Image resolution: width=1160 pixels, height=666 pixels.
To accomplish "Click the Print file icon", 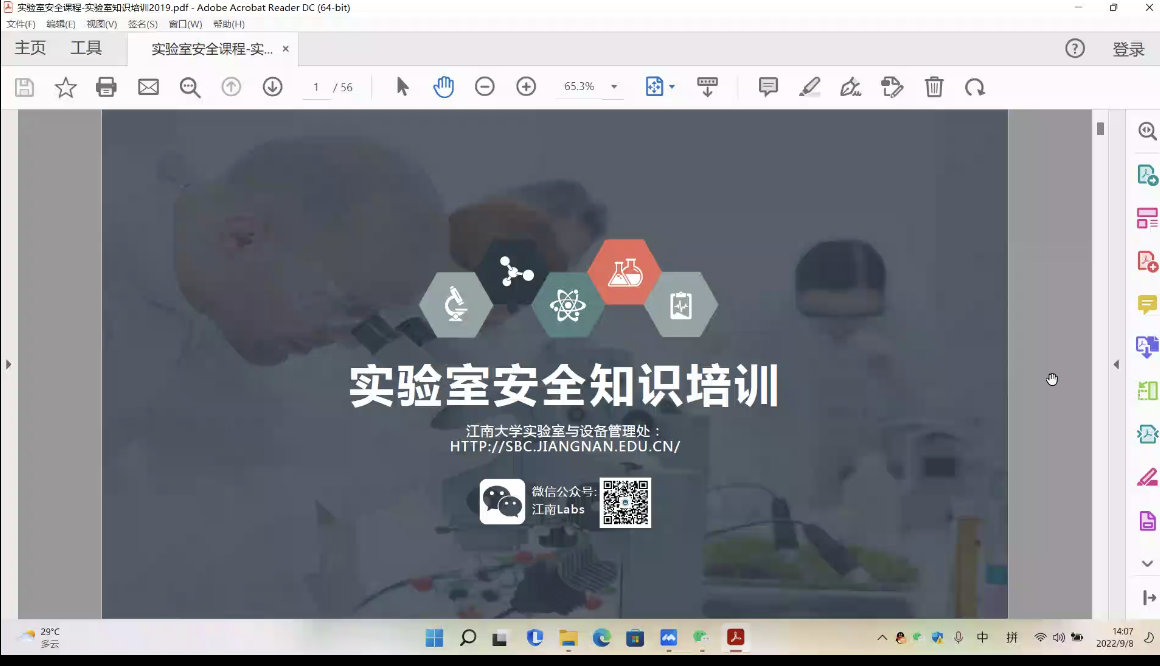I will [107, 87].
